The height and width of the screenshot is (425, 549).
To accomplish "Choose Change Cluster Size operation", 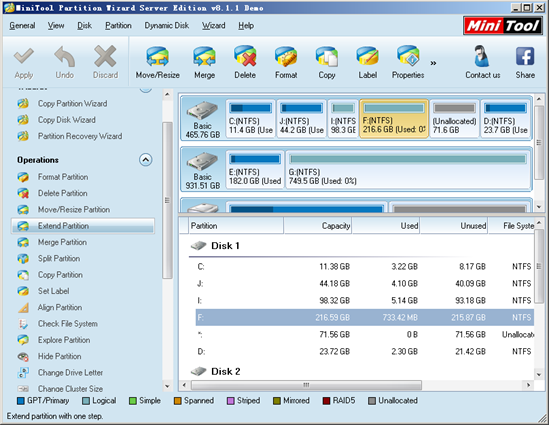I will [70, 389].
